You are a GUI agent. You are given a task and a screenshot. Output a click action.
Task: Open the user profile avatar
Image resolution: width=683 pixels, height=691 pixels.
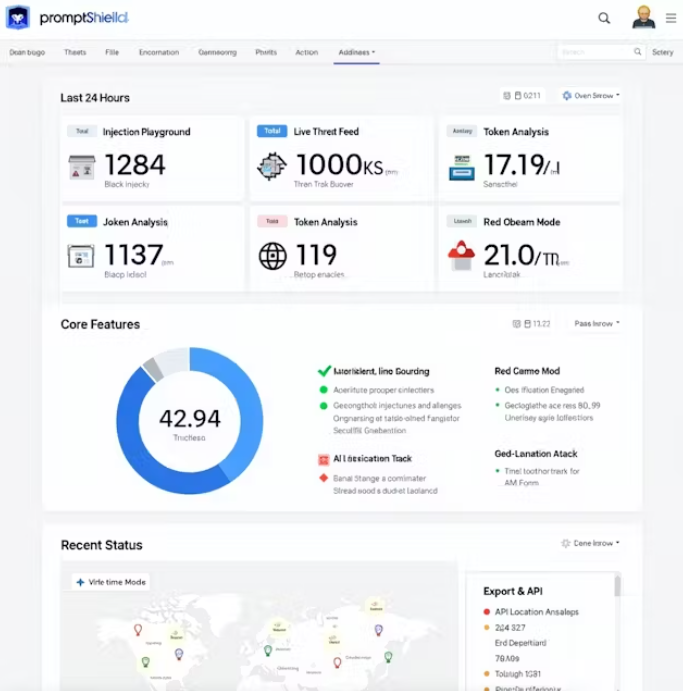(643, 18)
